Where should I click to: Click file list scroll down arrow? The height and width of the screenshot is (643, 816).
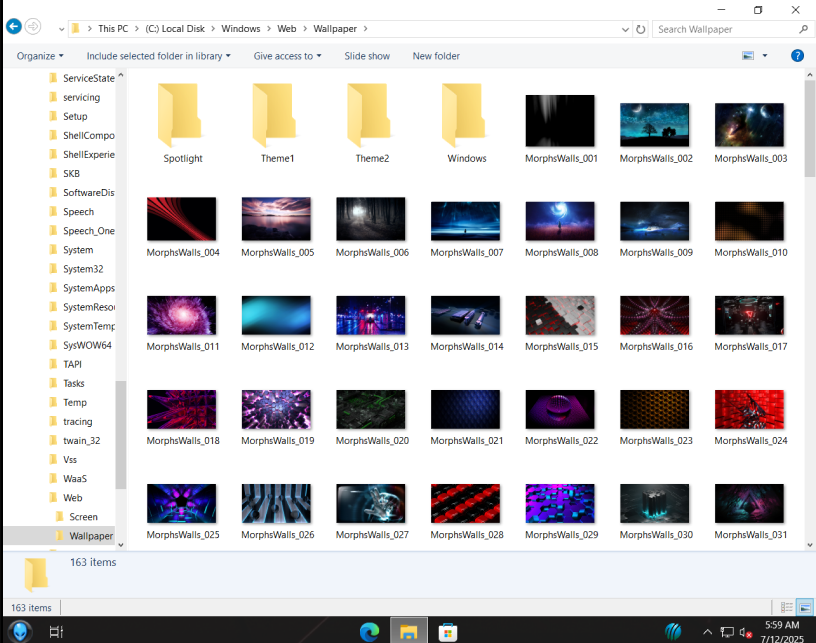click(810, 545)
